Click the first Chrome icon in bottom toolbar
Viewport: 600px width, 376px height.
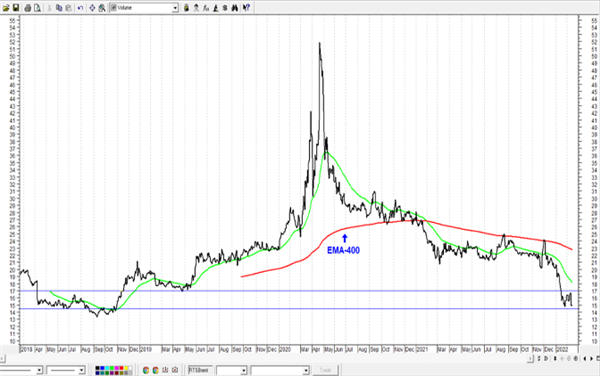coord(146,370)
